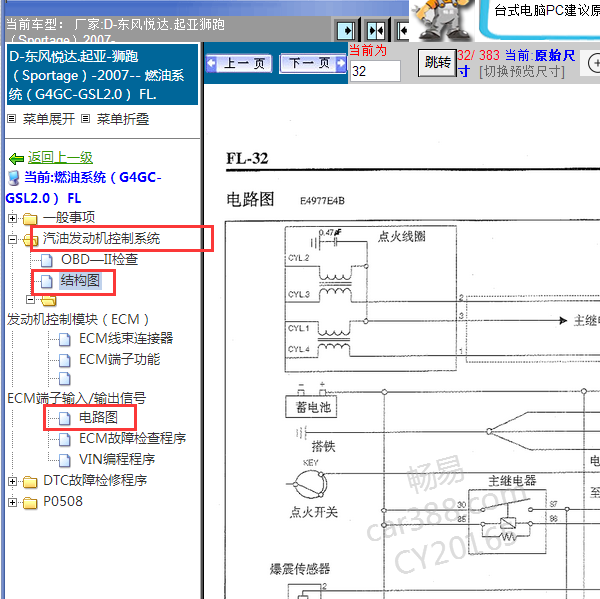Click page icon next to ECM线束连接器

pyautogui.click(x=65, y=339)
